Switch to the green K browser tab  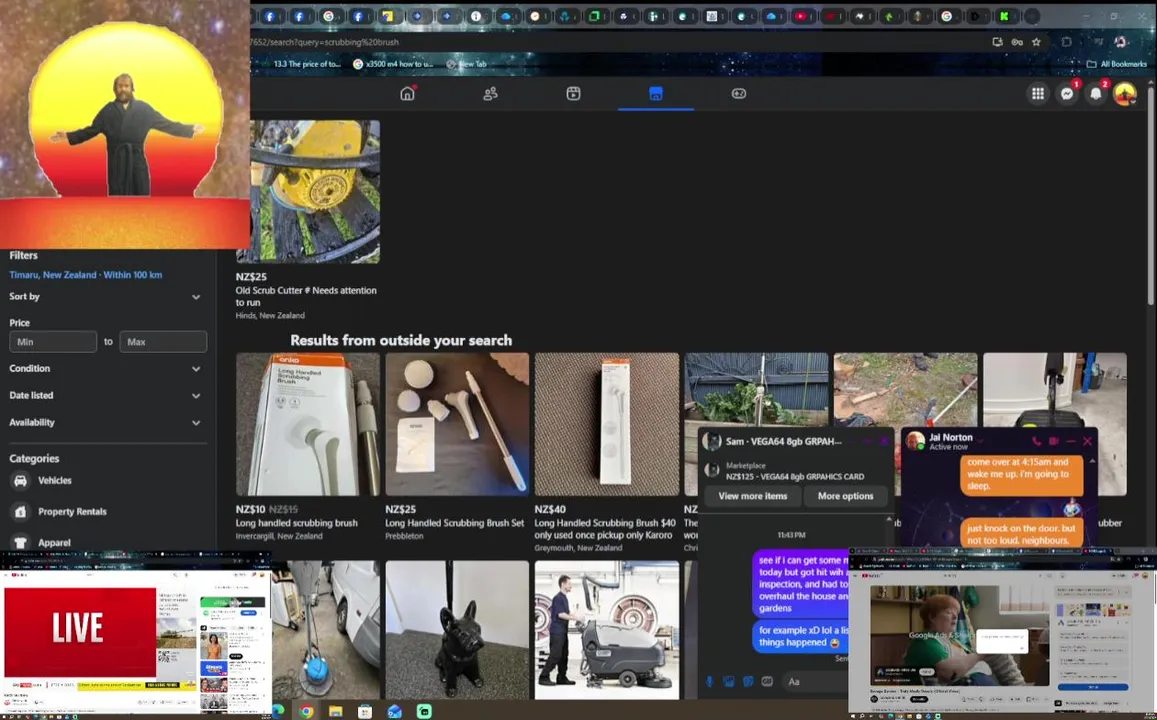(1004, 16)
